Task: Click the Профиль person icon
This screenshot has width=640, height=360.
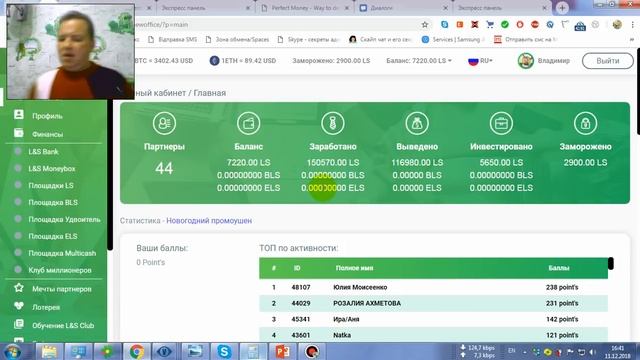Action: click(19, 114)
